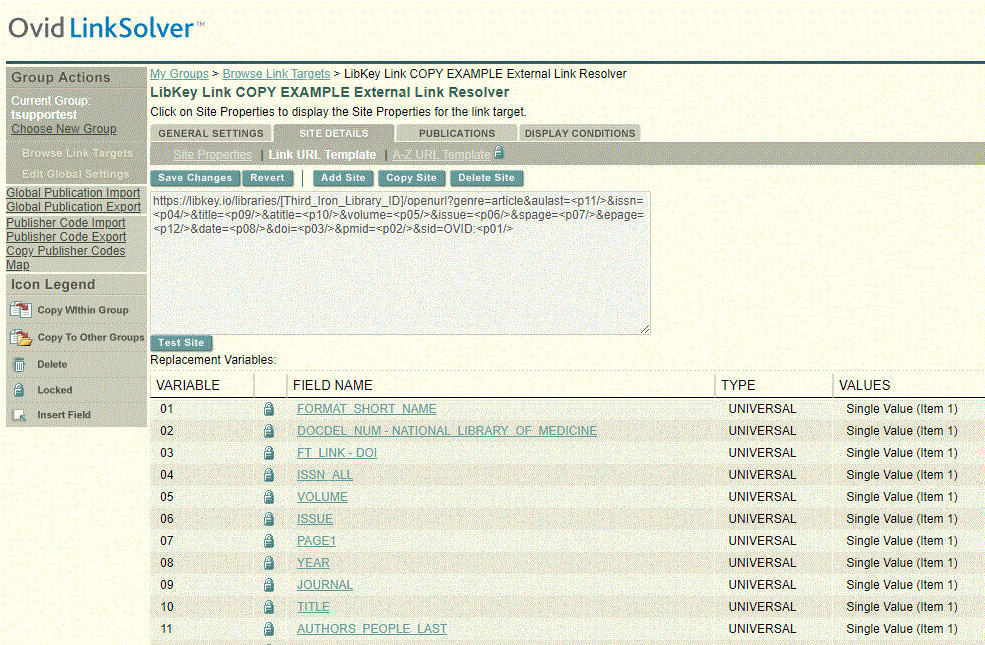
Task: Open the Global Publication Import link
Action: point(73,193)
